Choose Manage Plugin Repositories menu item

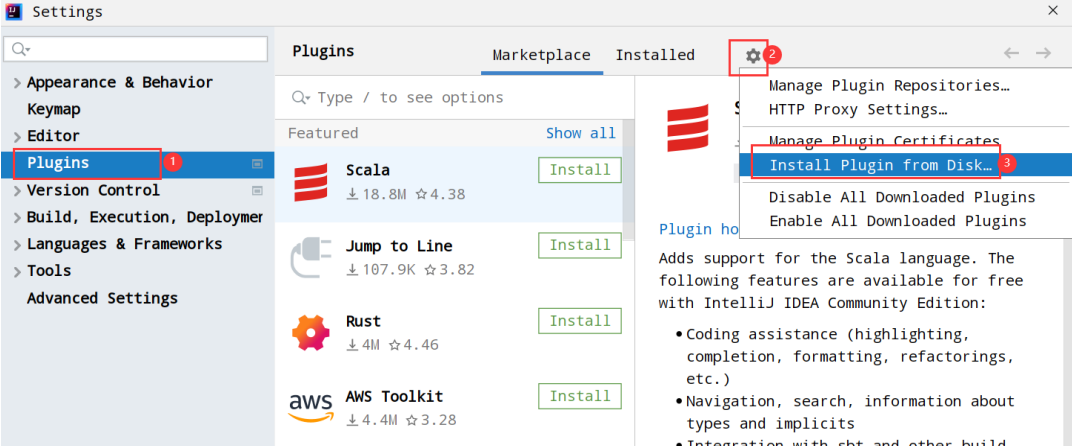click(x=889, y=86)
